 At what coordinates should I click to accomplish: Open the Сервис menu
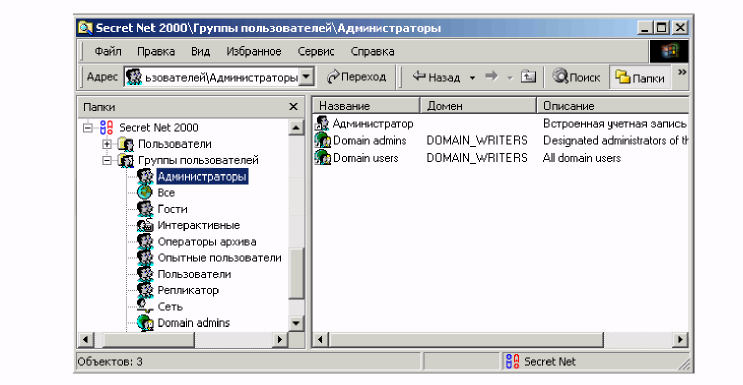316,51
